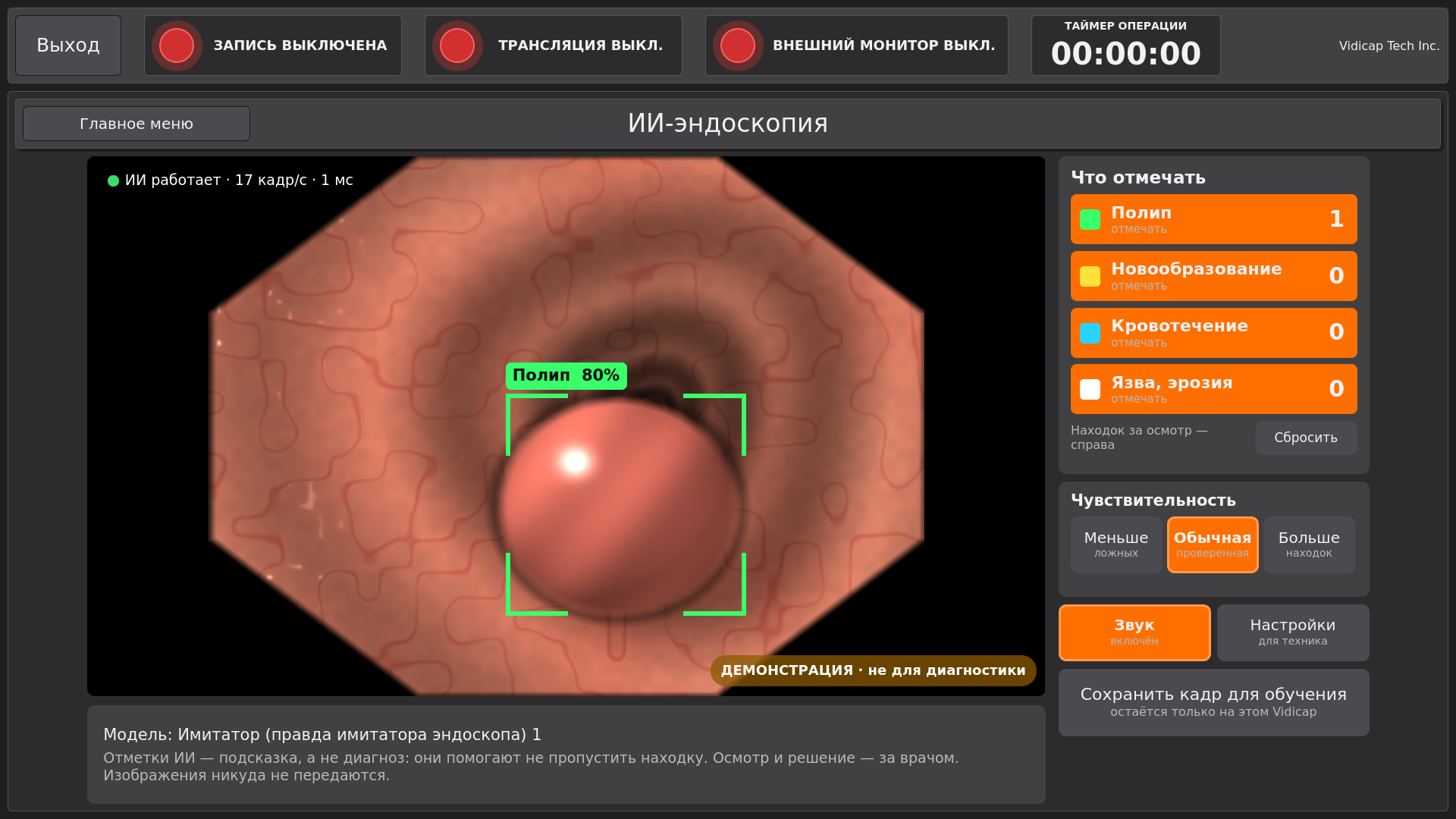Click the Язва, эрозия findings count 0

(1336, 389)
